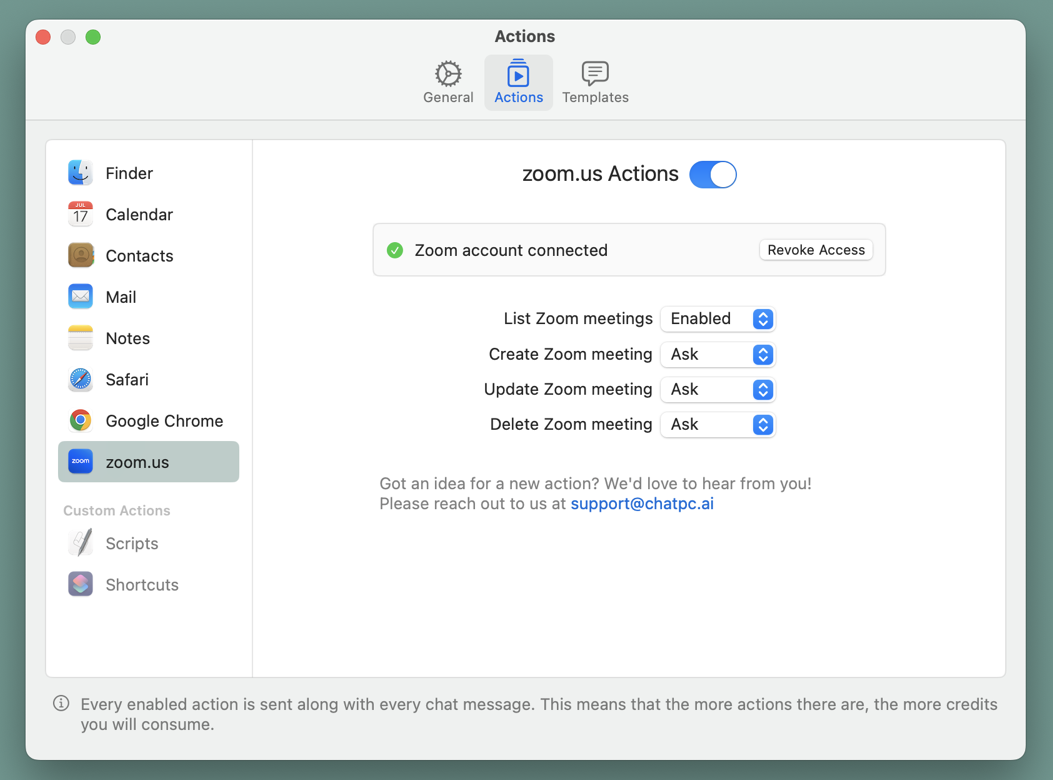This screenshot has width=1053, height=780.
Task: Click the Contacts app icon
Action: click(81, 255)
